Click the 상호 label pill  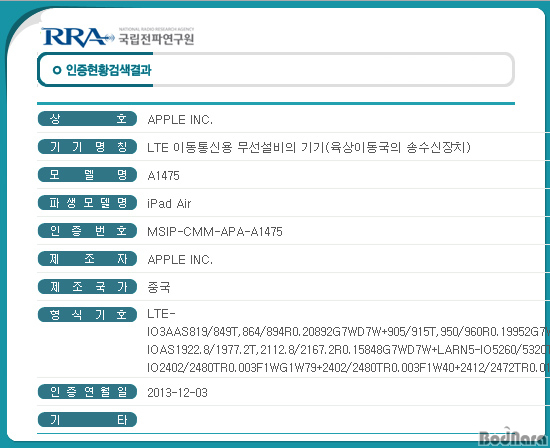[87, 119]
